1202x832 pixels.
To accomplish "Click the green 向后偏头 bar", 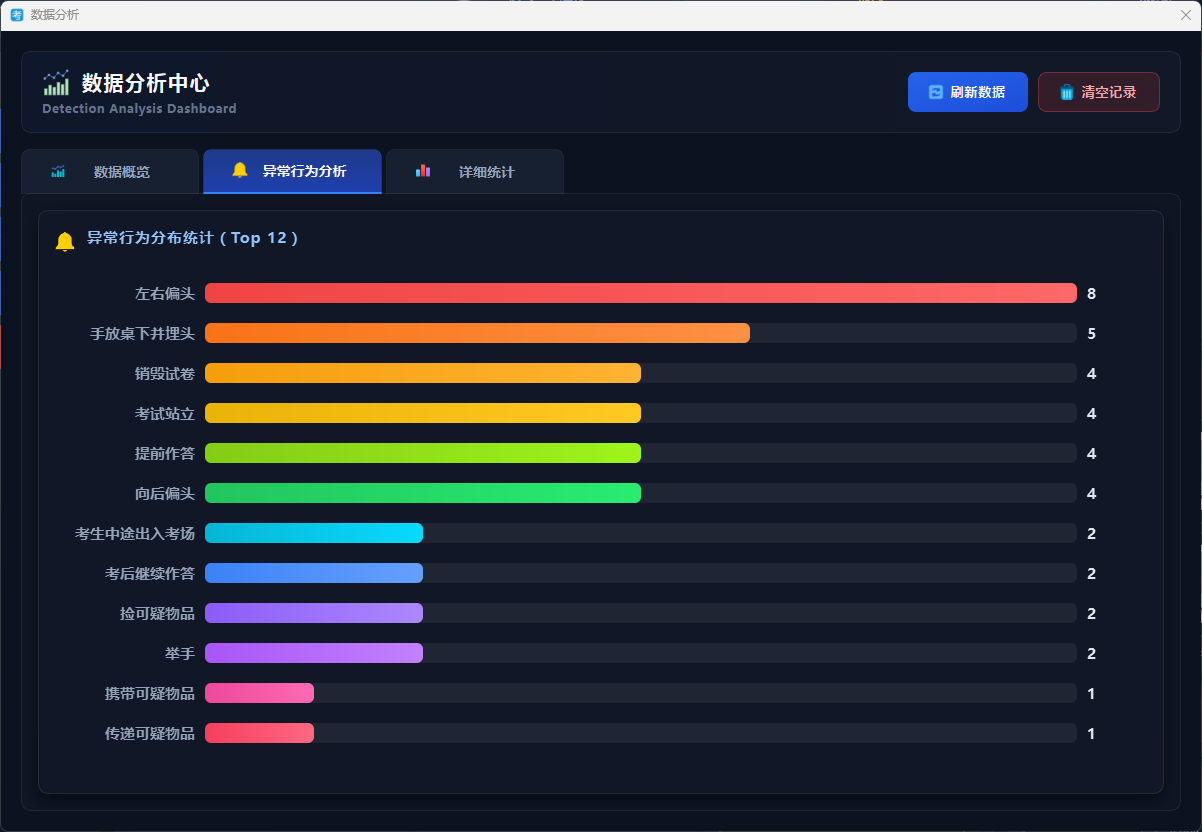I will pos(422,493).
